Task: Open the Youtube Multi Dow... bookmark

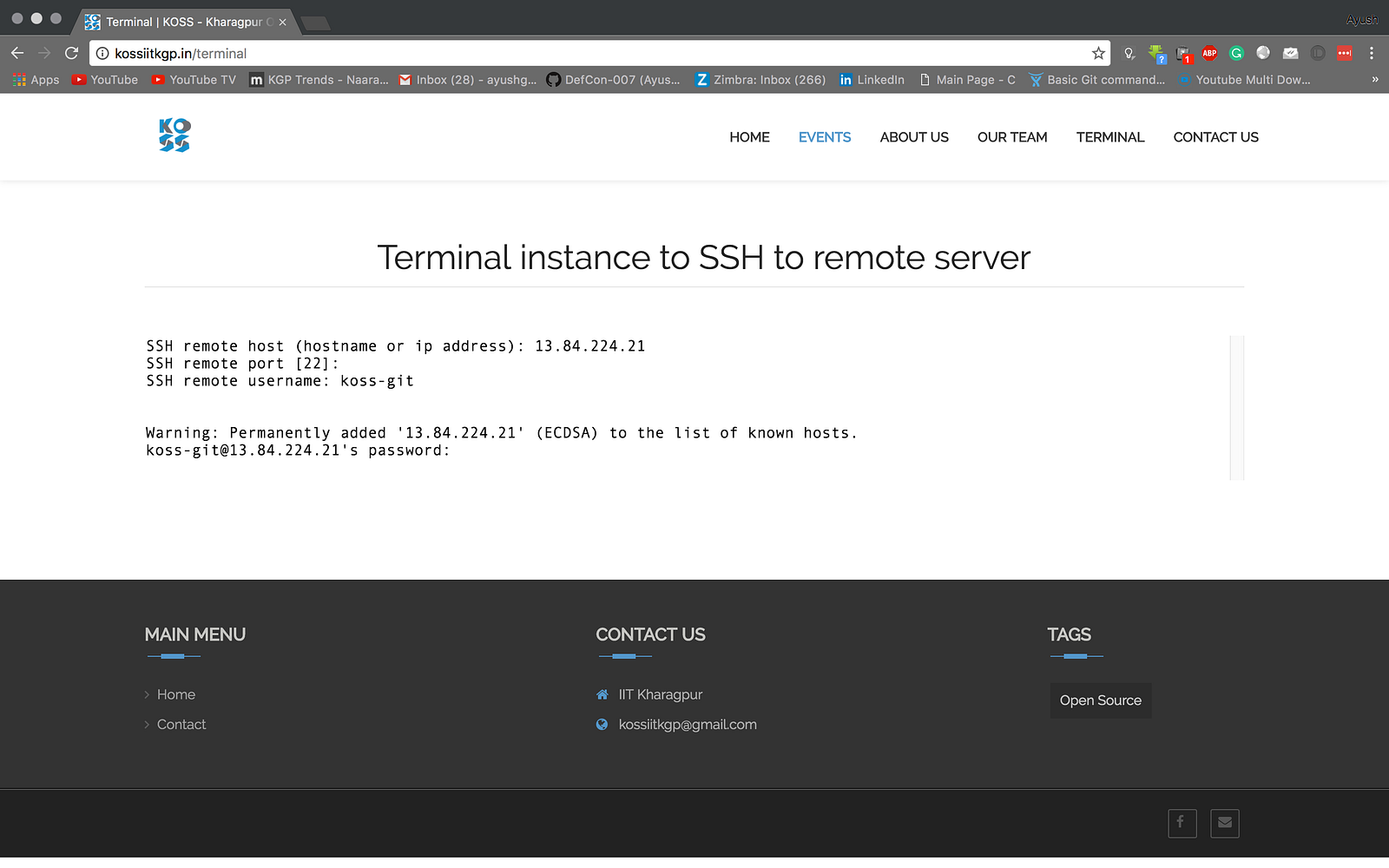Action: [x=1244, y=80]
